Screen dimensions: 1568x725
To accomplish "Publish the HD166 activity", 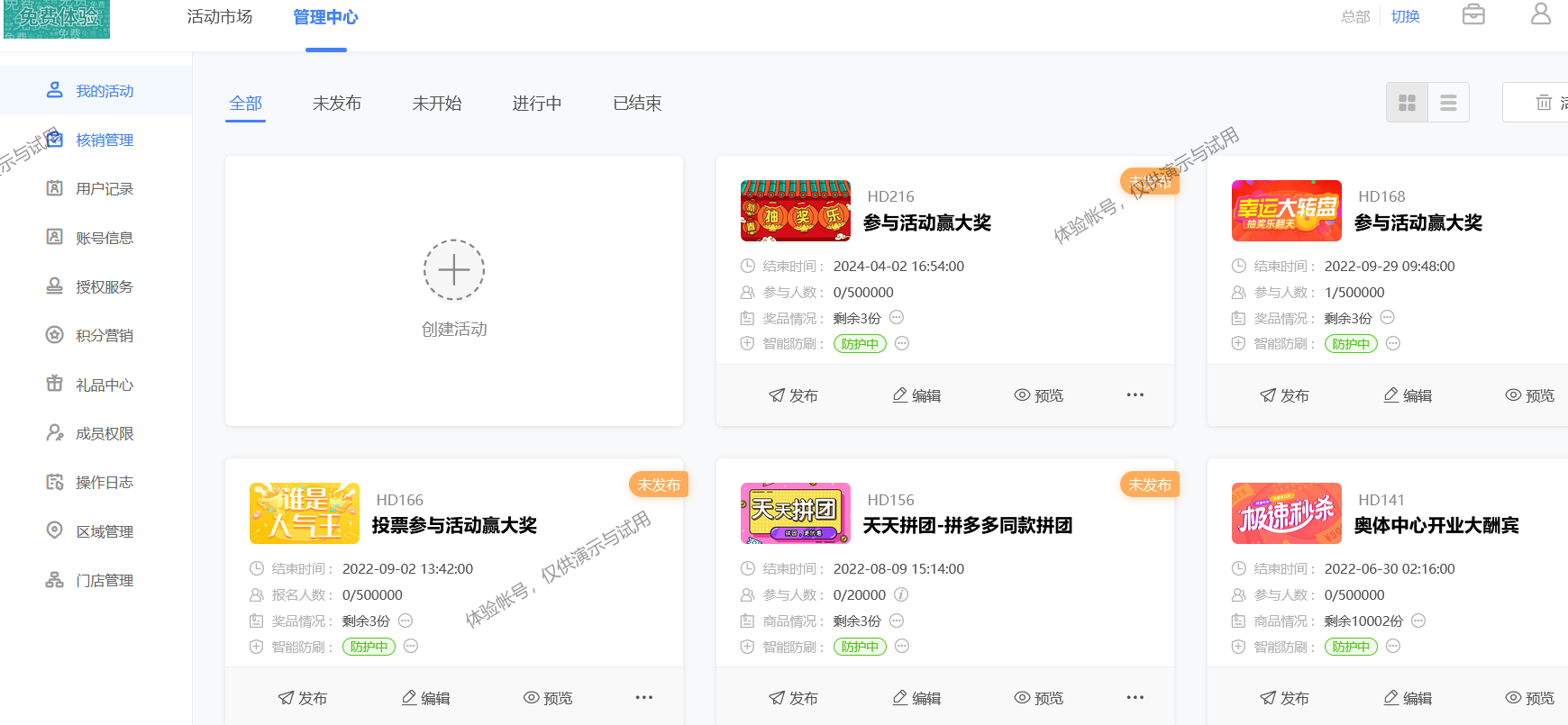I will pyautogui.click(x=302, y=698).
